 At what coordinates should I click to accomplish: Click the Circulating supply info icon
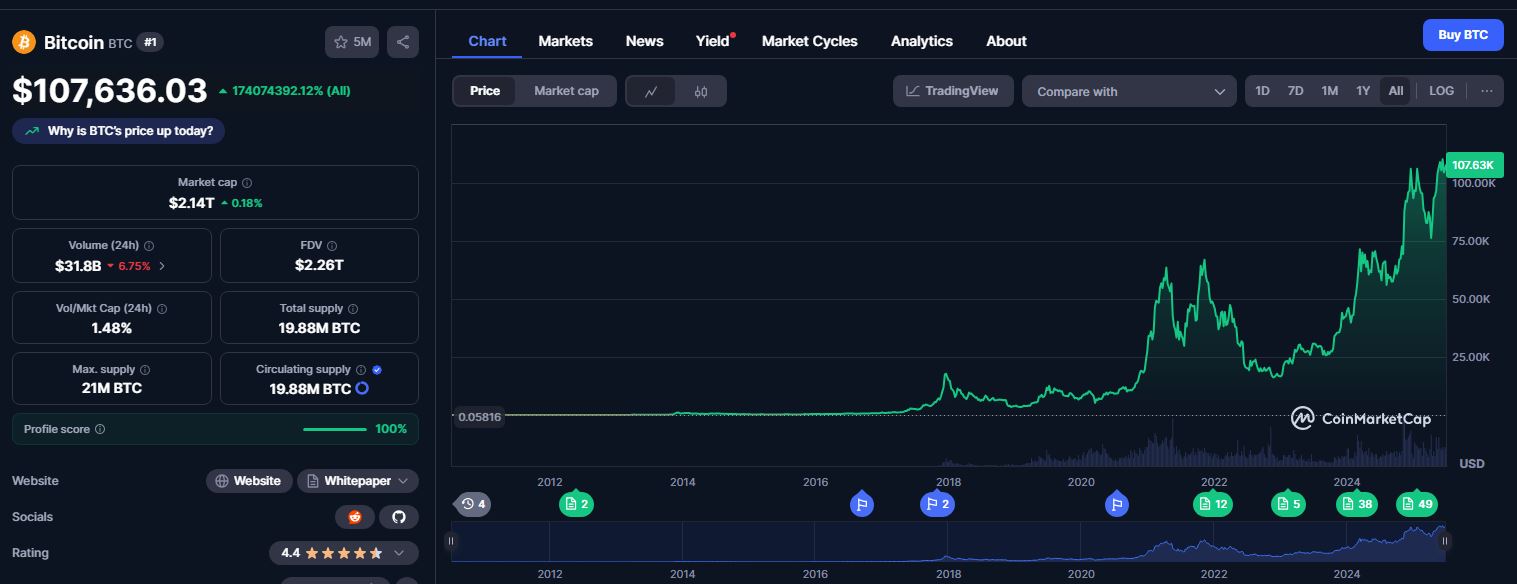(x=361, y=370)
